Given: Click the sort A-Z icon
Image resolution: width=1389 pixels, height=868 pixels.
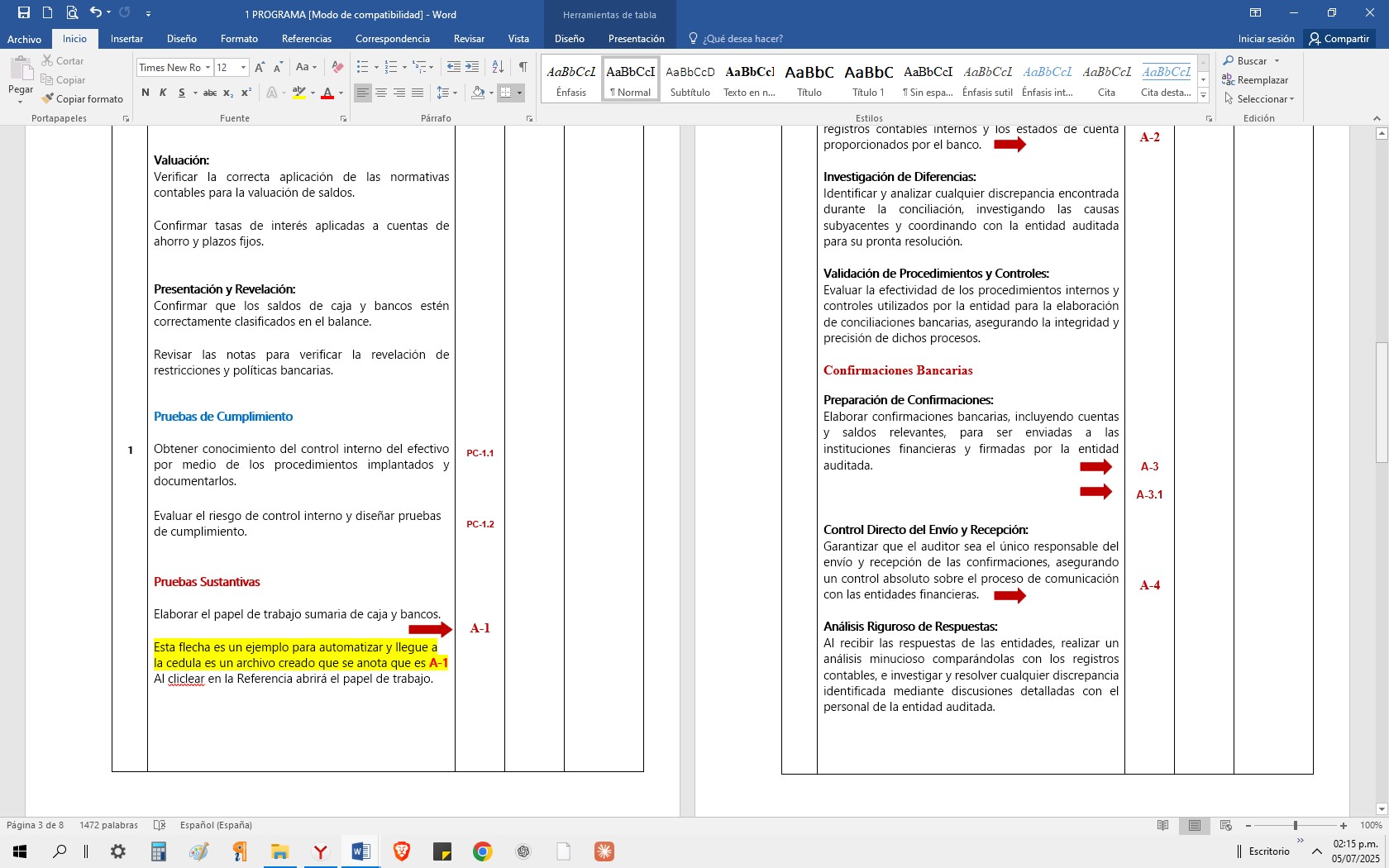Looking at the screenshot, I should click(x=498, y=68).
